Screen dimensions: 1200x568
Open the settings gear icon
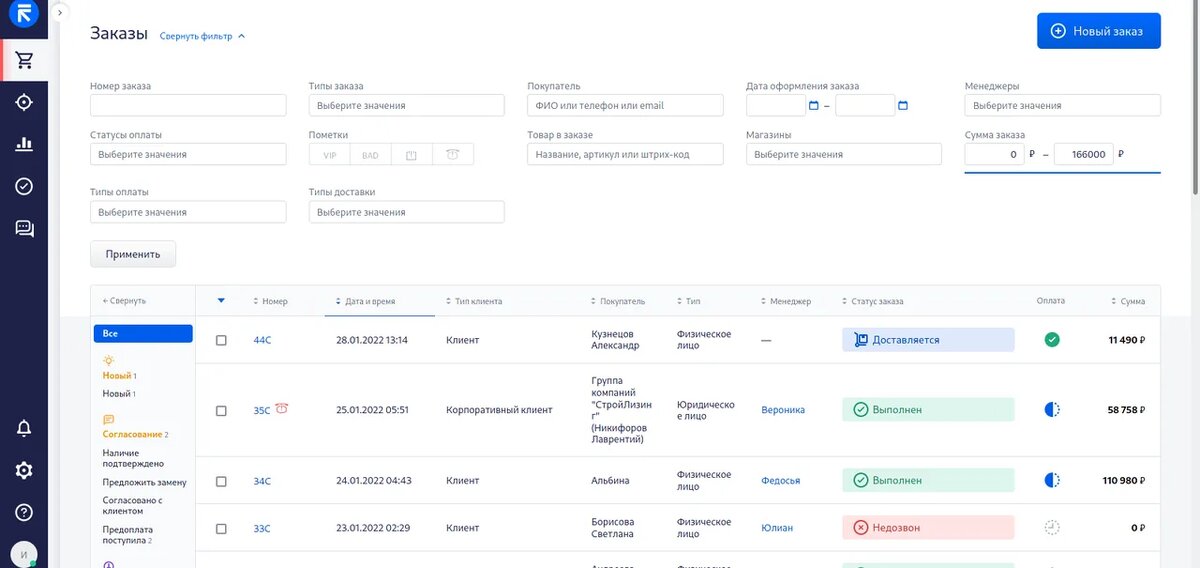tap(24, 470)
